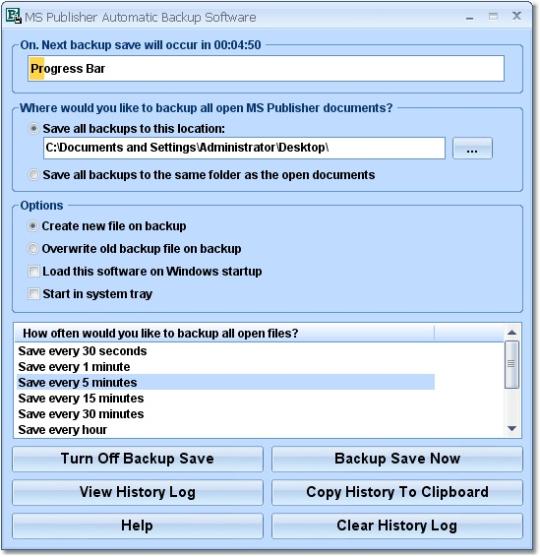The height and width of the screenshot is (557, 540).
Task: Choose 'Save every 1 minute' interval
Action: pos(226,367)
